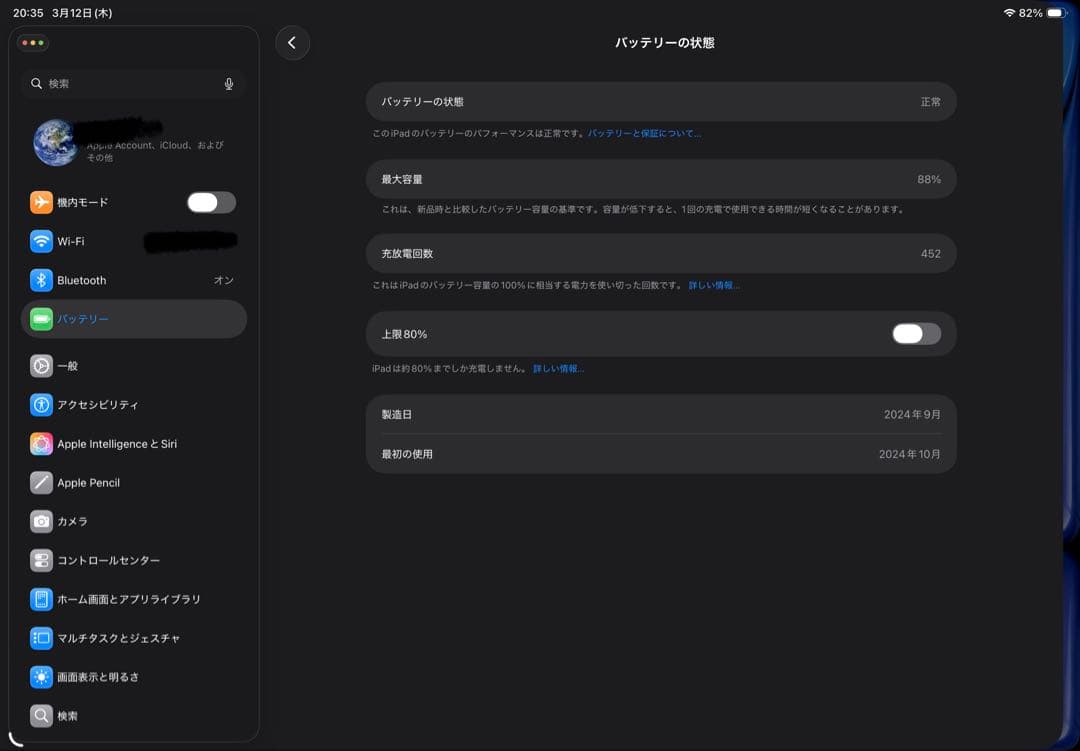Open Bluetooth settings label

pyautogui.click(x=82, y=280)
